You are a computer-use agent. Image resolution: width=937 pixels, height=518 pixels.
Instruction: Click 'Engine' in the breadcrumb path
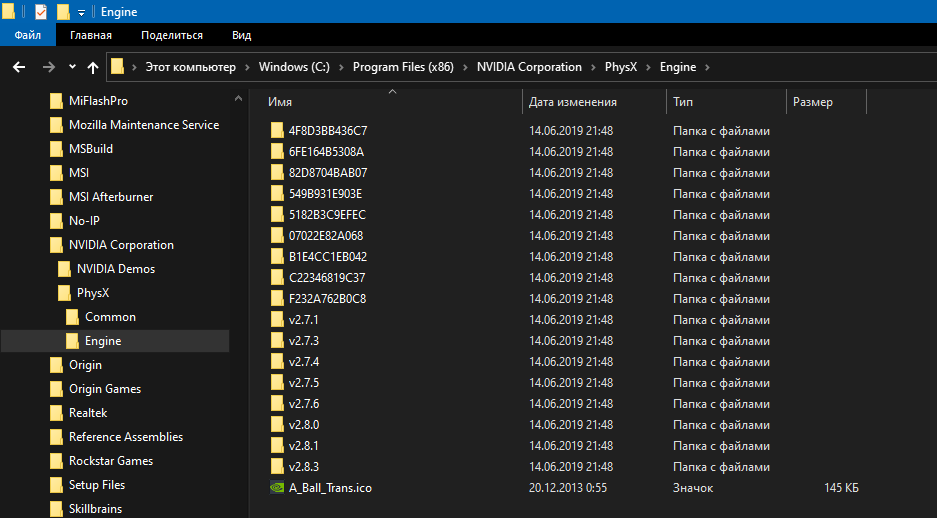click(678, 67)
